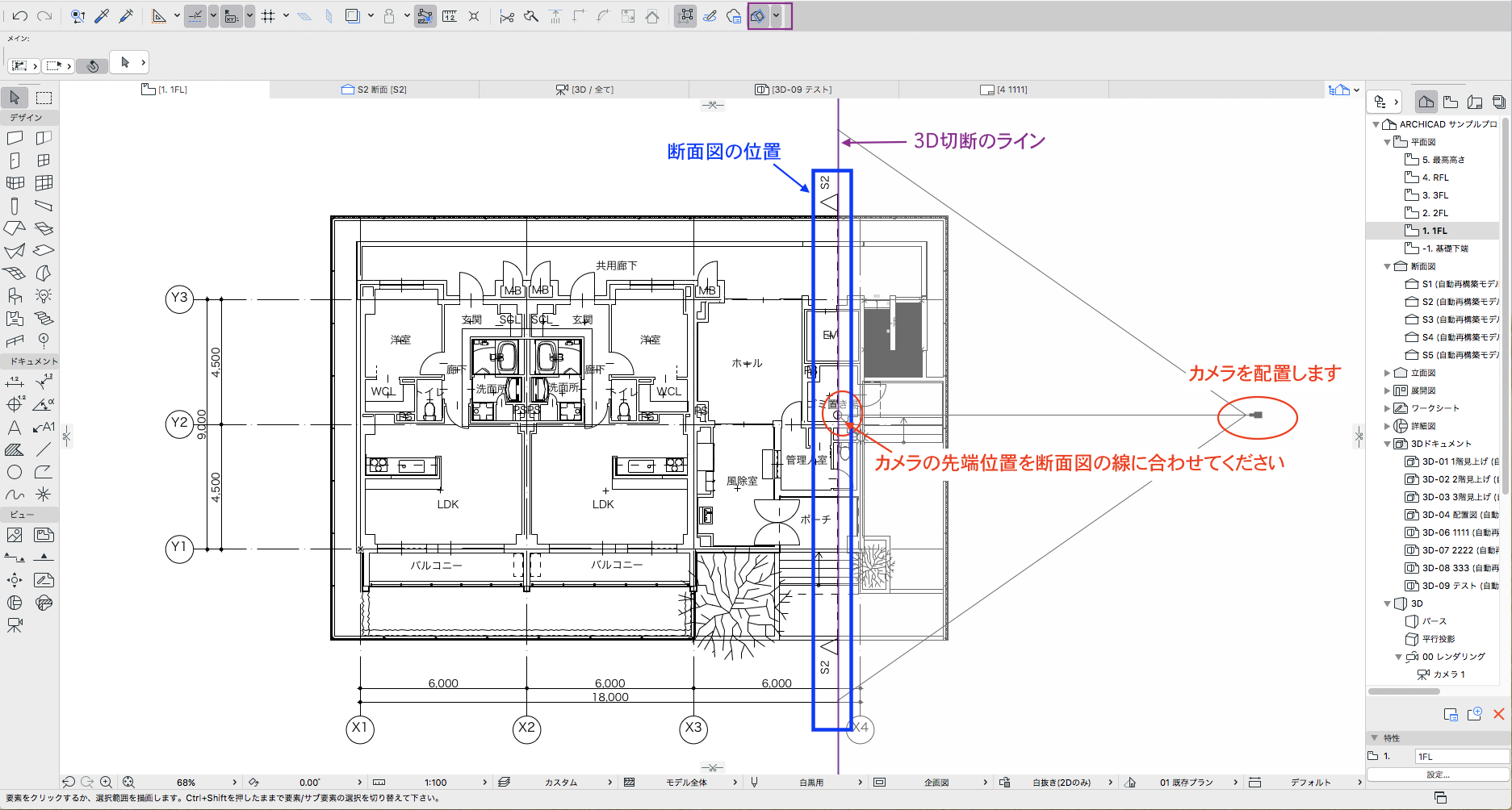Select the Marquee tool in toolbox
Screen dimensions: 1512x810
pos(44,98)
